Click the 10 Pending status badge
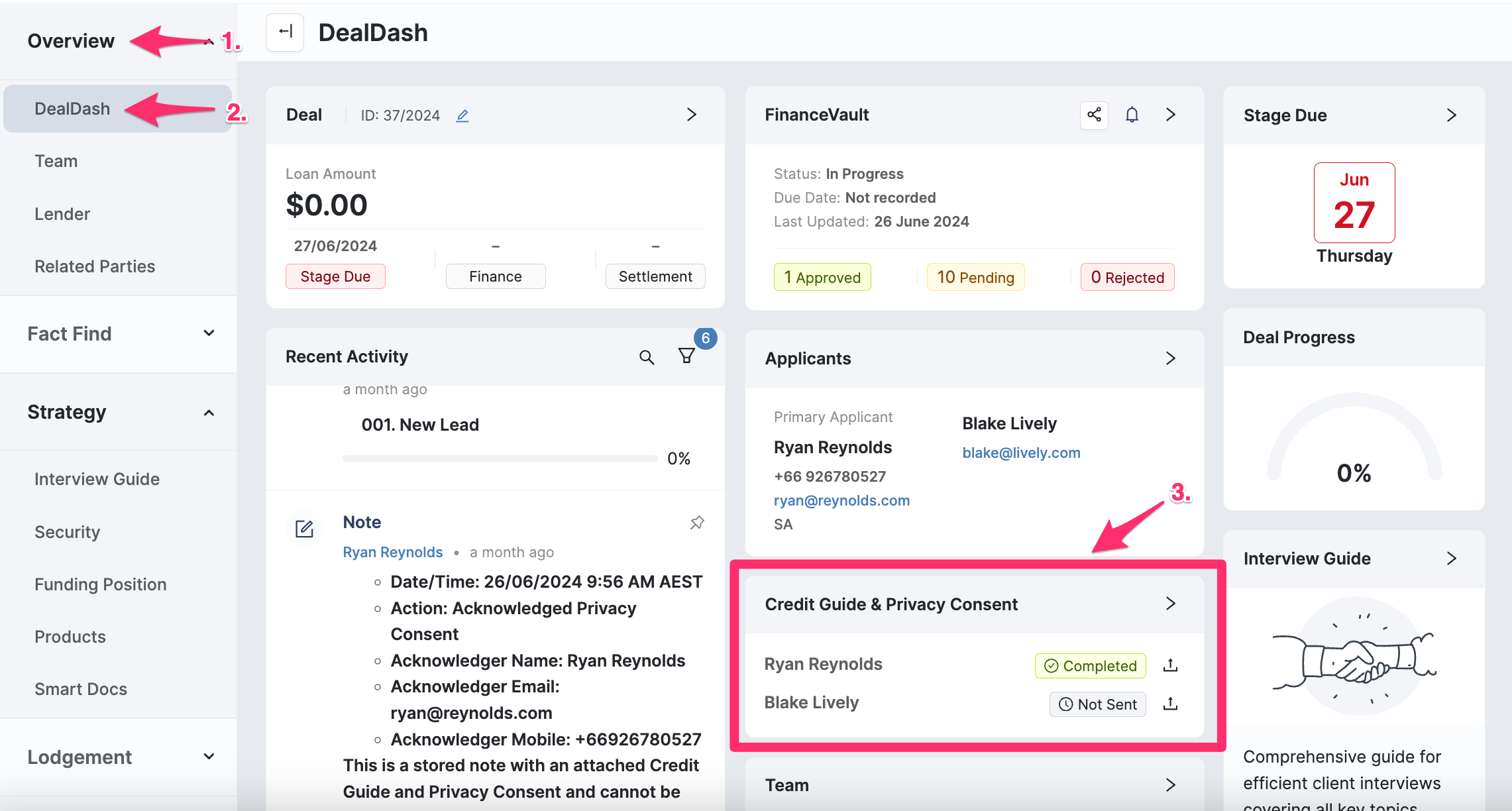Viewport: 1512px width, 811px height. pos(975,278)
